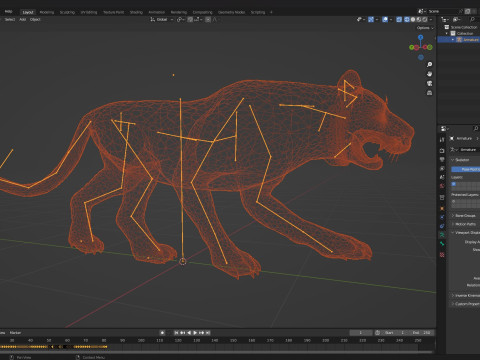
Task: Open the Bone properties tab
Action: (442, 244)
